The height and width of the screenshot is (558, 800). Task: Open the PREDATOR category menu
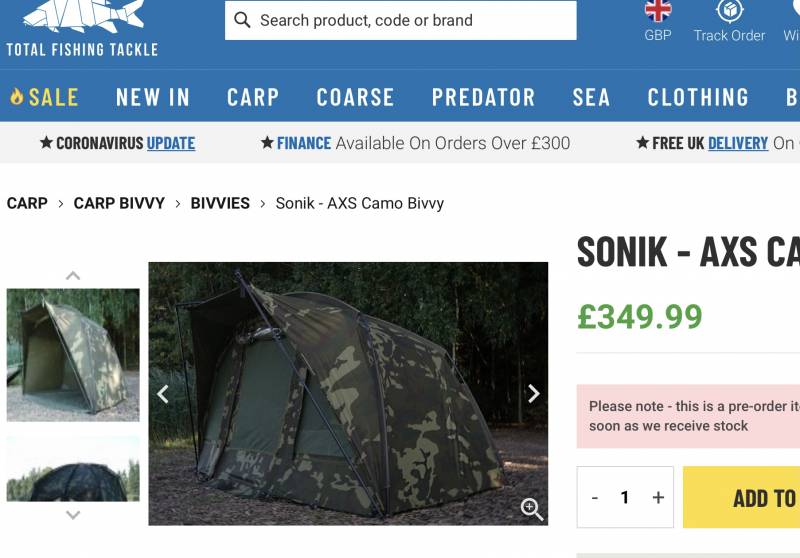click(483, 97)
